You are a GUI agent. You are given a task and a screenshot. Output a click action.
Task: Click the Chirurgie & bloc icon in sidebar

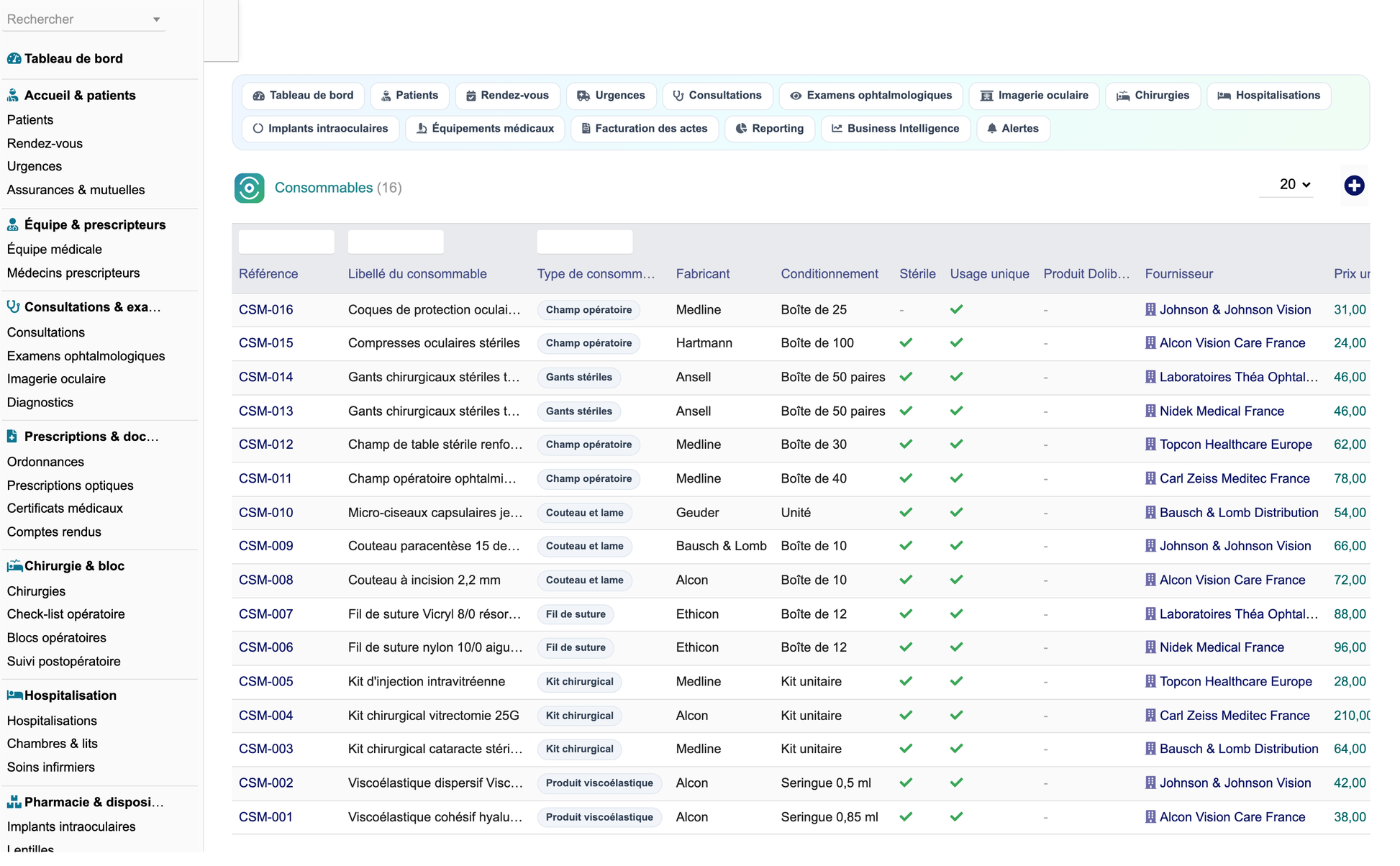point(14,565)
